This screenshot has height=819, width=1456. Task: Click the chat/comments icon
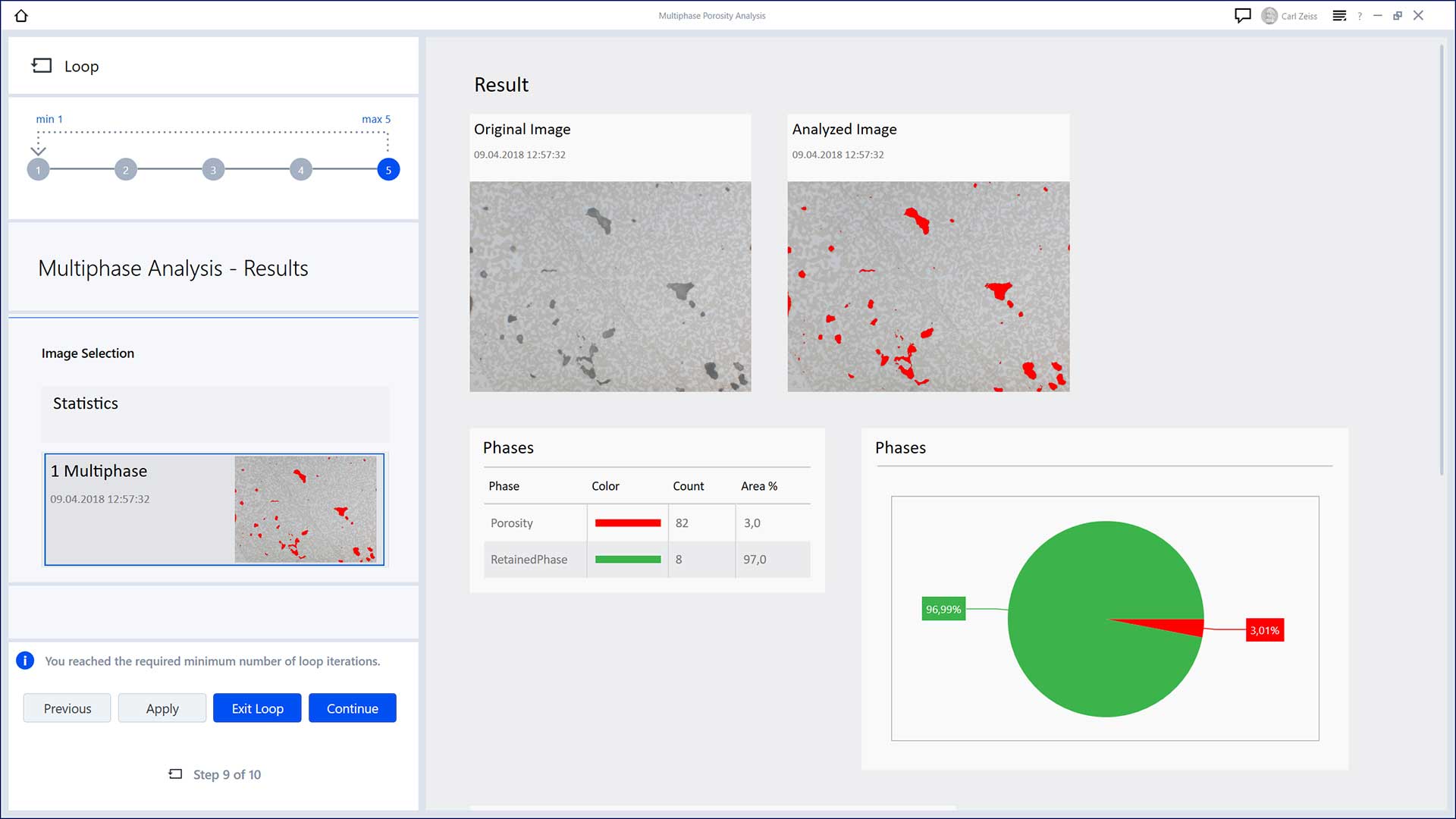(1243, 15)
